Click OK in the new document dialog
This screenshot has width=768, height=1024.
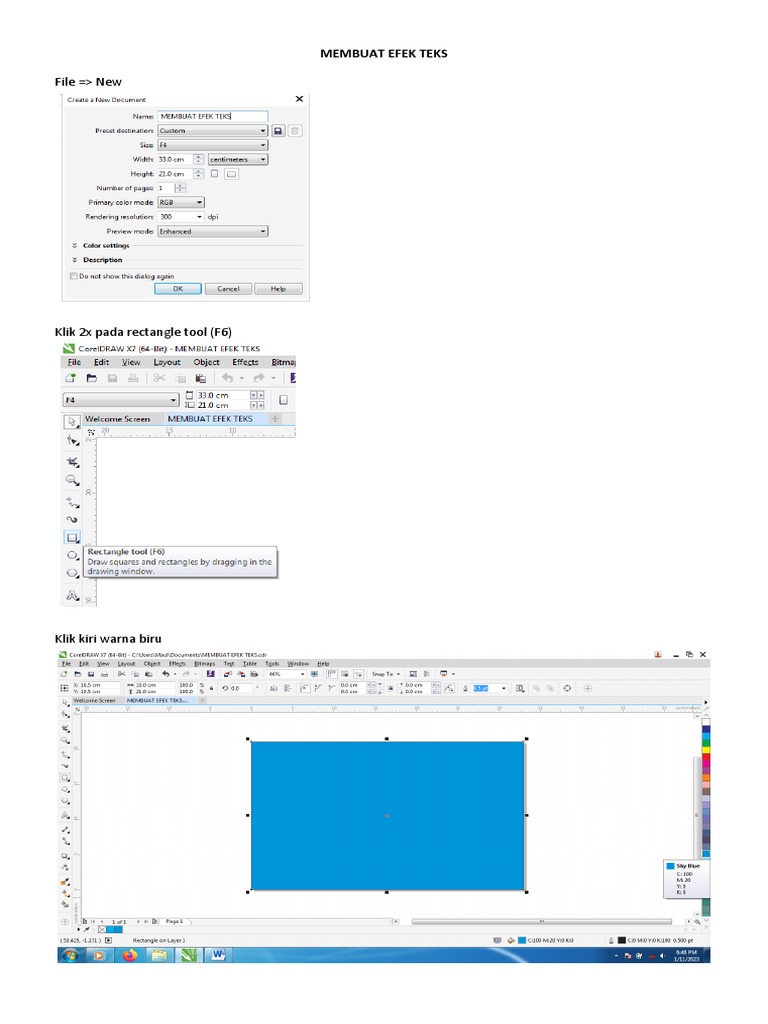pyautogui.click(x=178, y=289)
